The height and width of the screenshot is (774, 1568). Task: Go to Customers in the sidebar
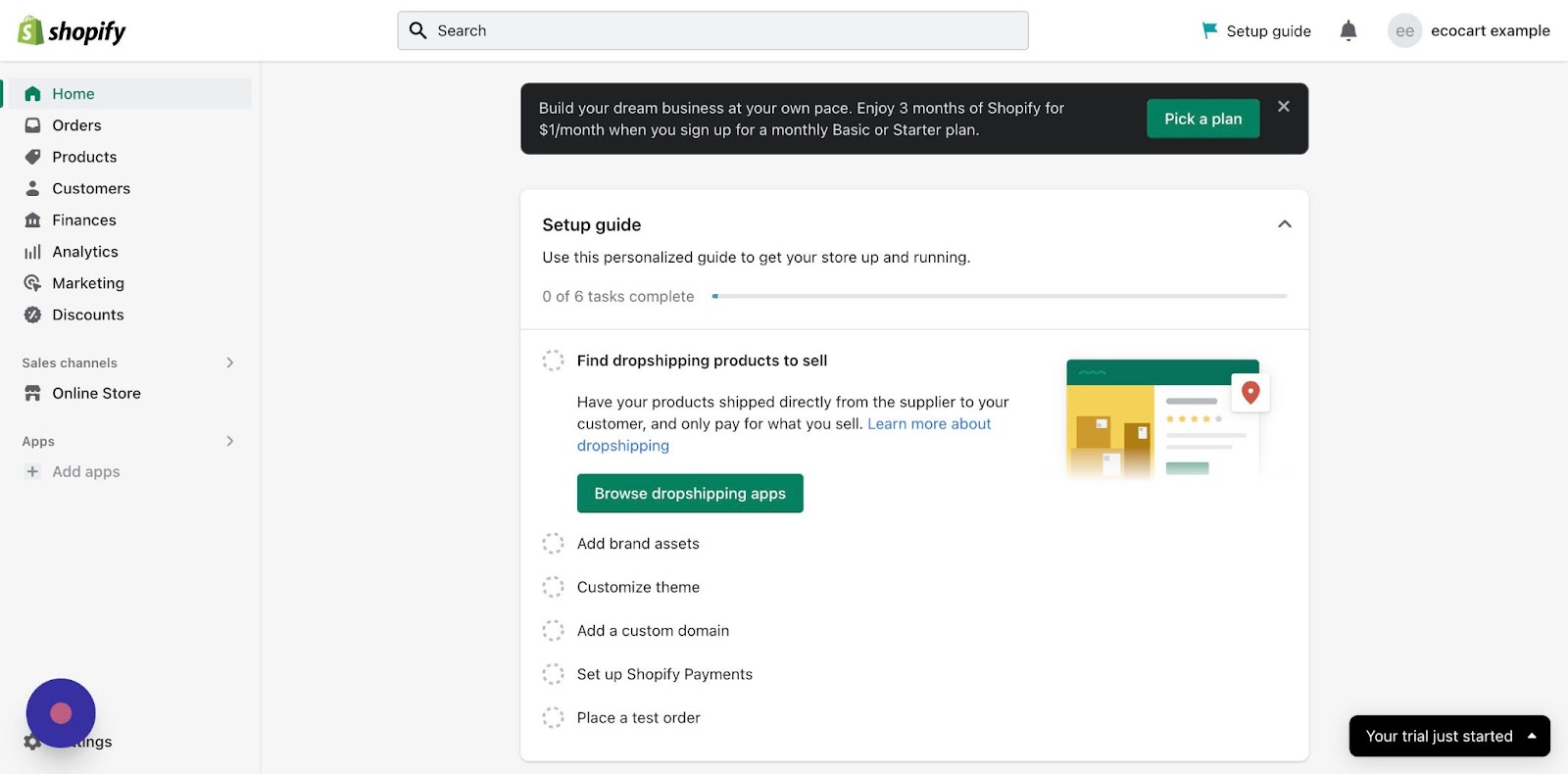[91, 188]
